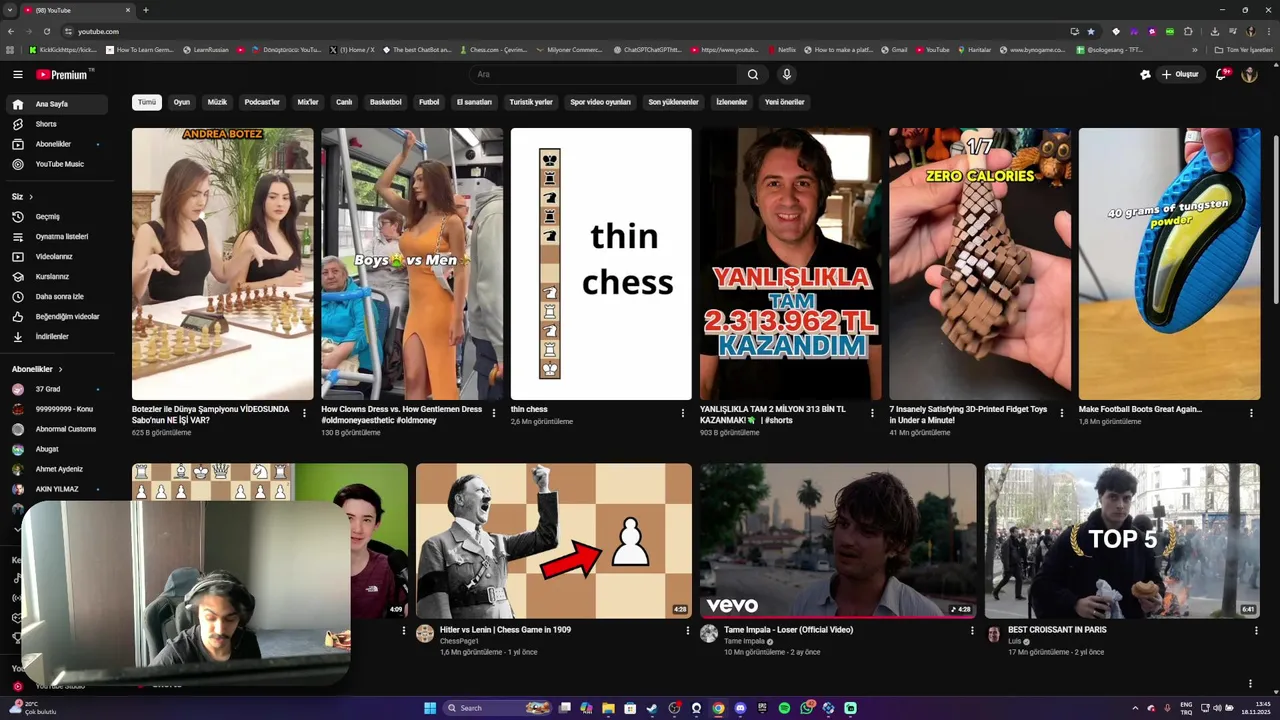
Task: Play the thin chess short
Action: (x=601, y=264)
